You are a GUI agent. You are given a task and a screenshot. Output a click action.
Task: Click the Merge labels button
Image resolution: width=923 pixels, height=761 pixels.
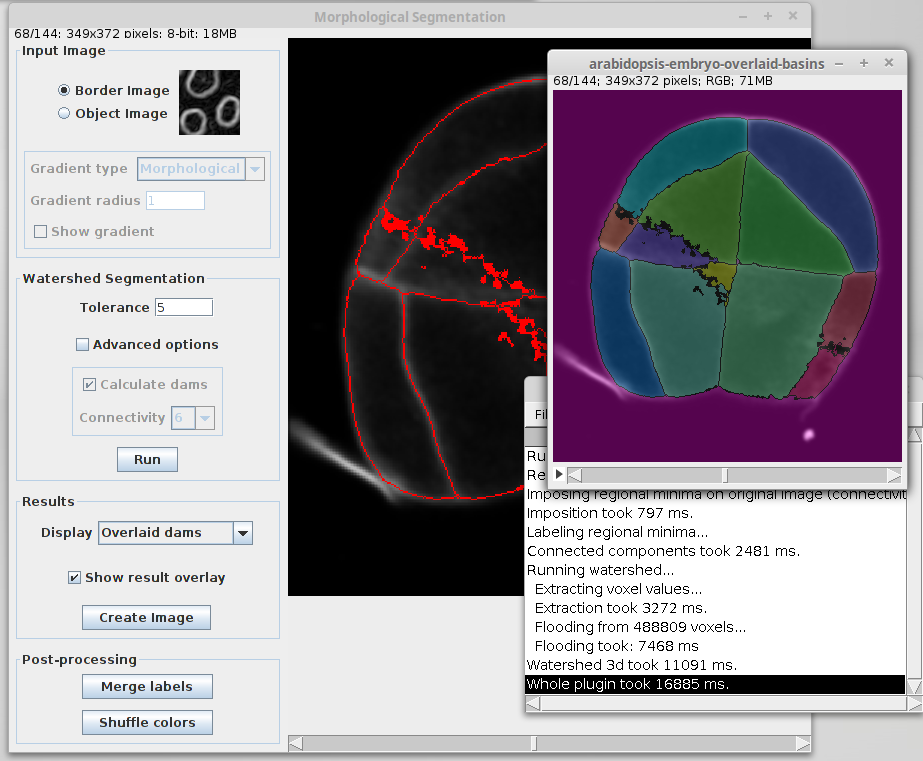click(x=147, y=686)
